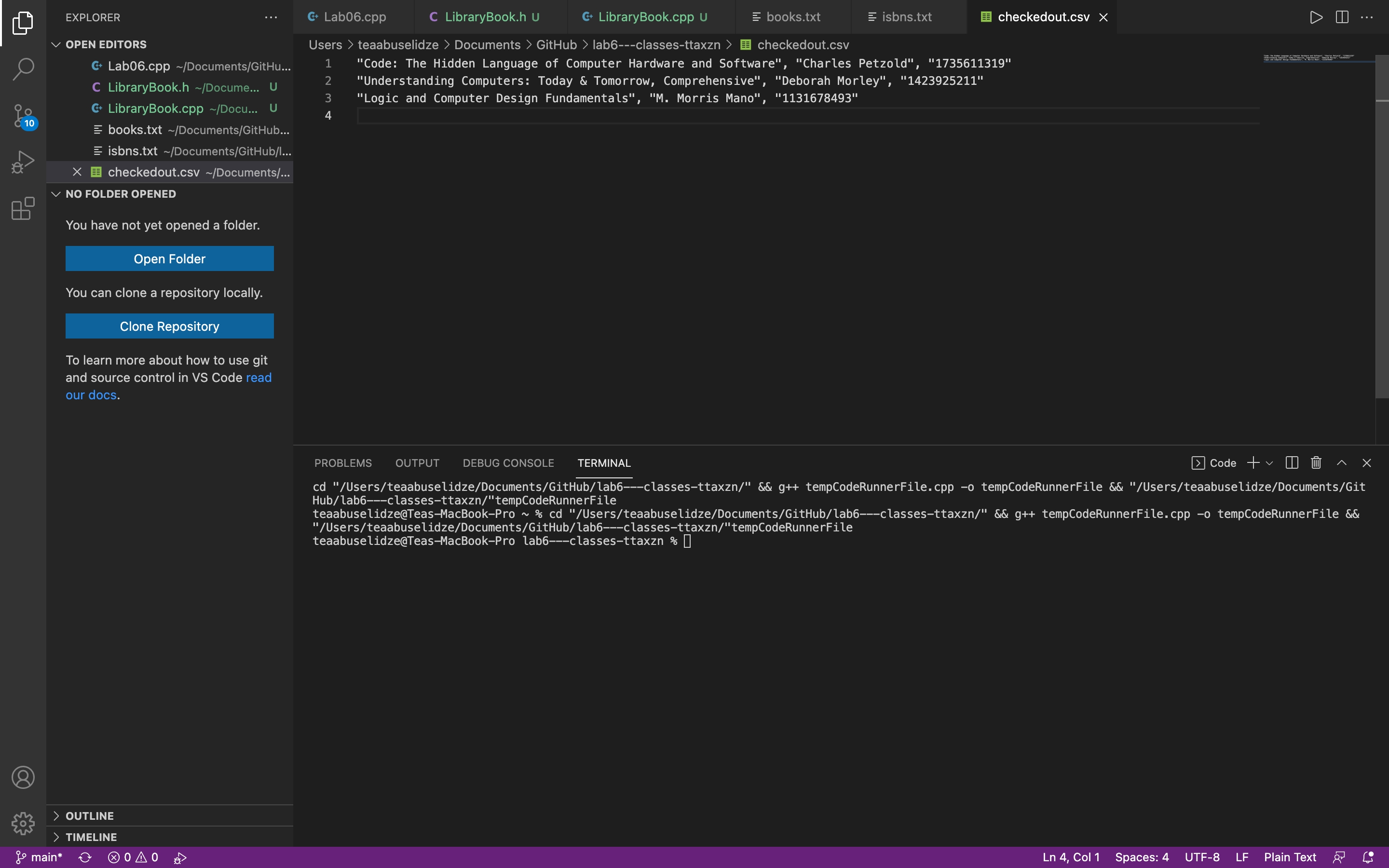This screenshot has width=1389, height=868.
Task: Open the Manage settings gear
Action: tap(23, 823)
